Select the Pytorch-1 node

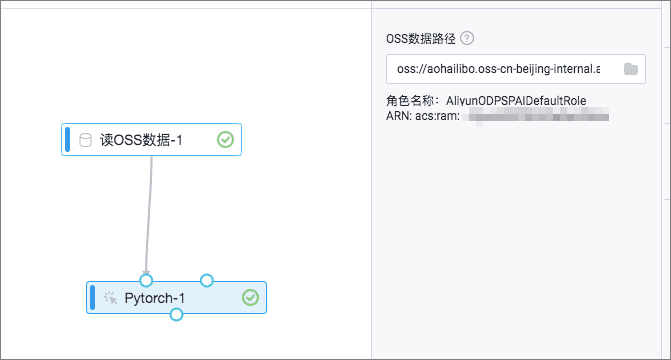pos(176,298)
